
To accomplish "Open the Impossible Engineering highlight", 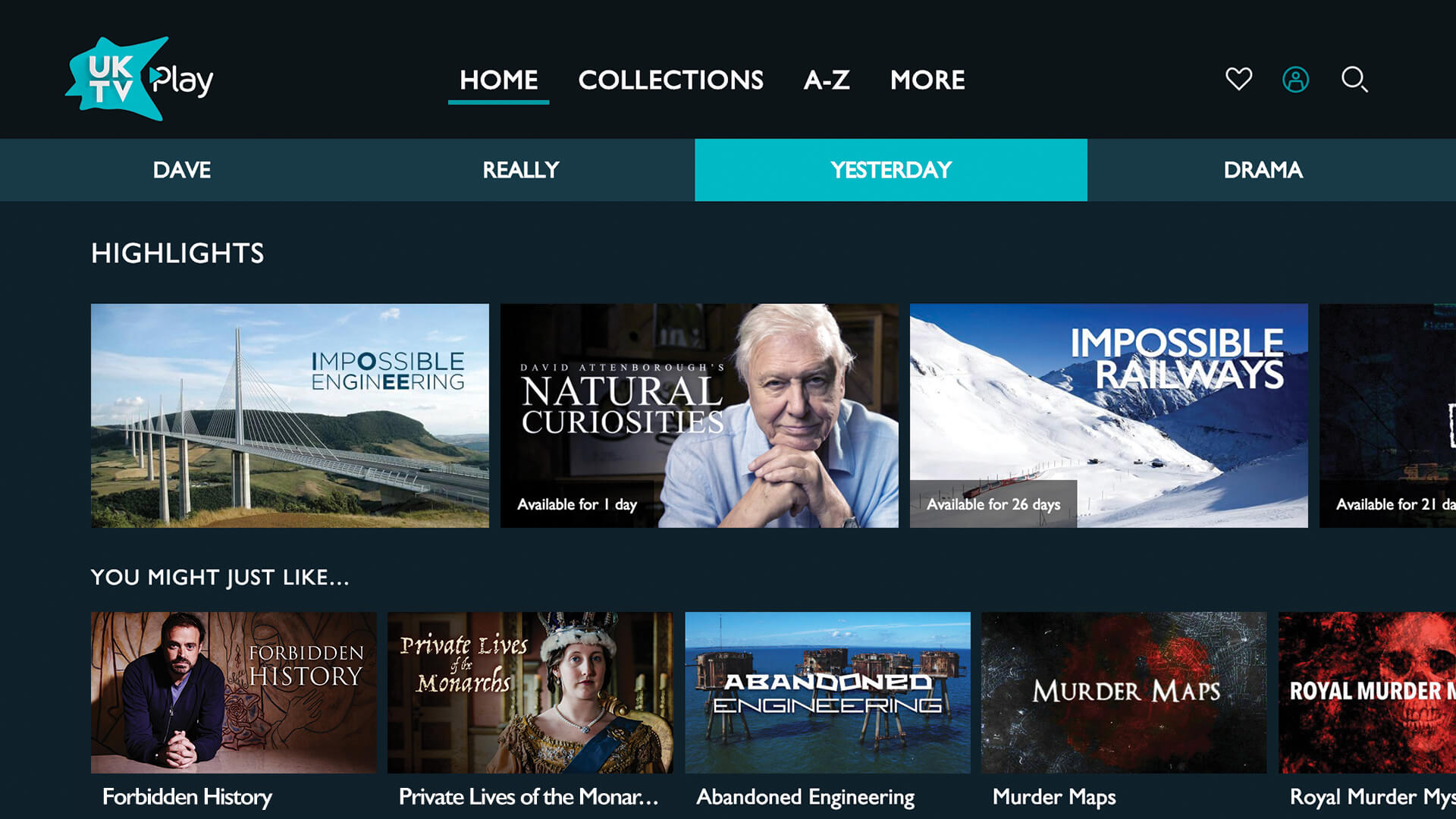I will [290, 416].
